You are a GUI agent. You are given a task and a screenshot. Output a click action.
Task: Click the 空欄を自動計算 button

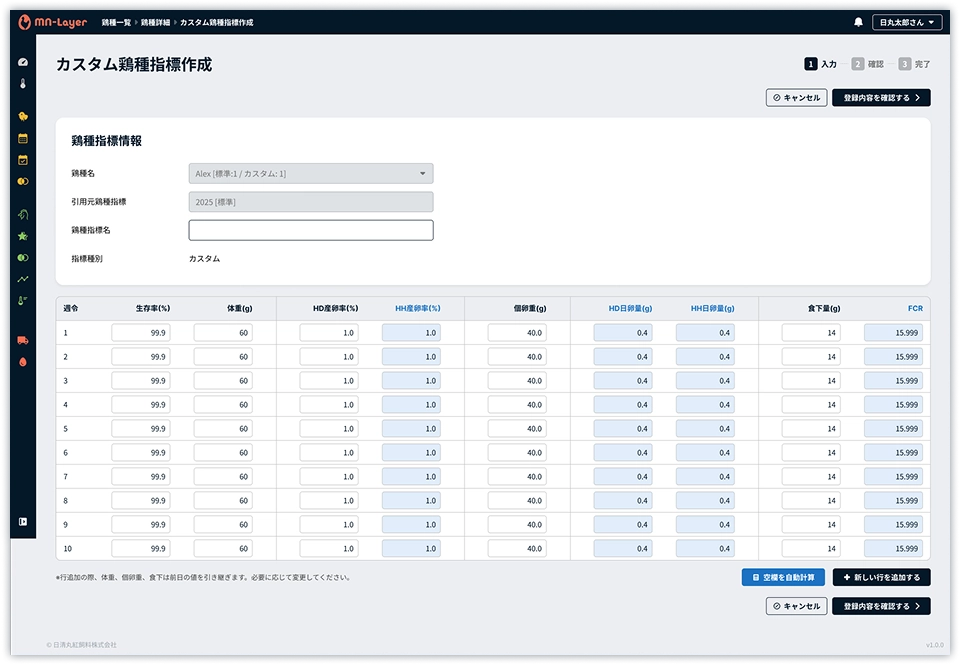pos(783,577)
